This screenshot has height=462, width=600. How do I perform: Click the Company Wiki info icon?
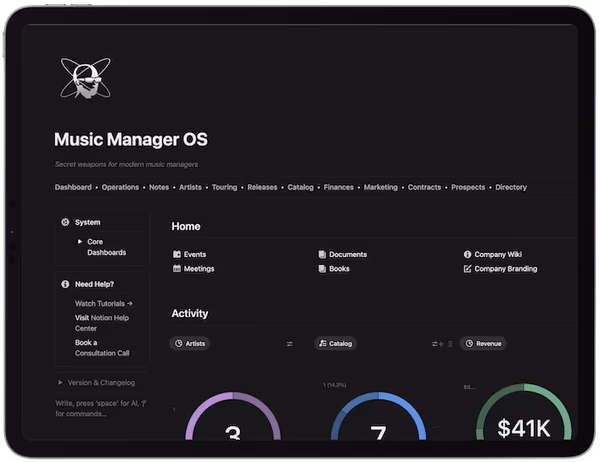[467, 254]
